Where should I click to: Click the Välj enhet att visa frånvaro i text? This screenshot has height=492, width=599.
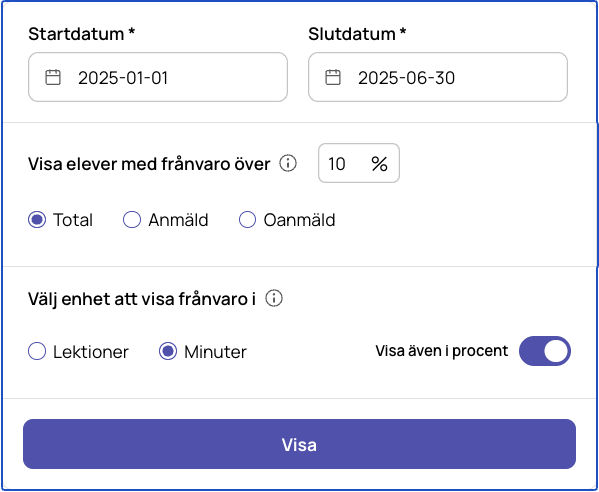pos(142,299)
